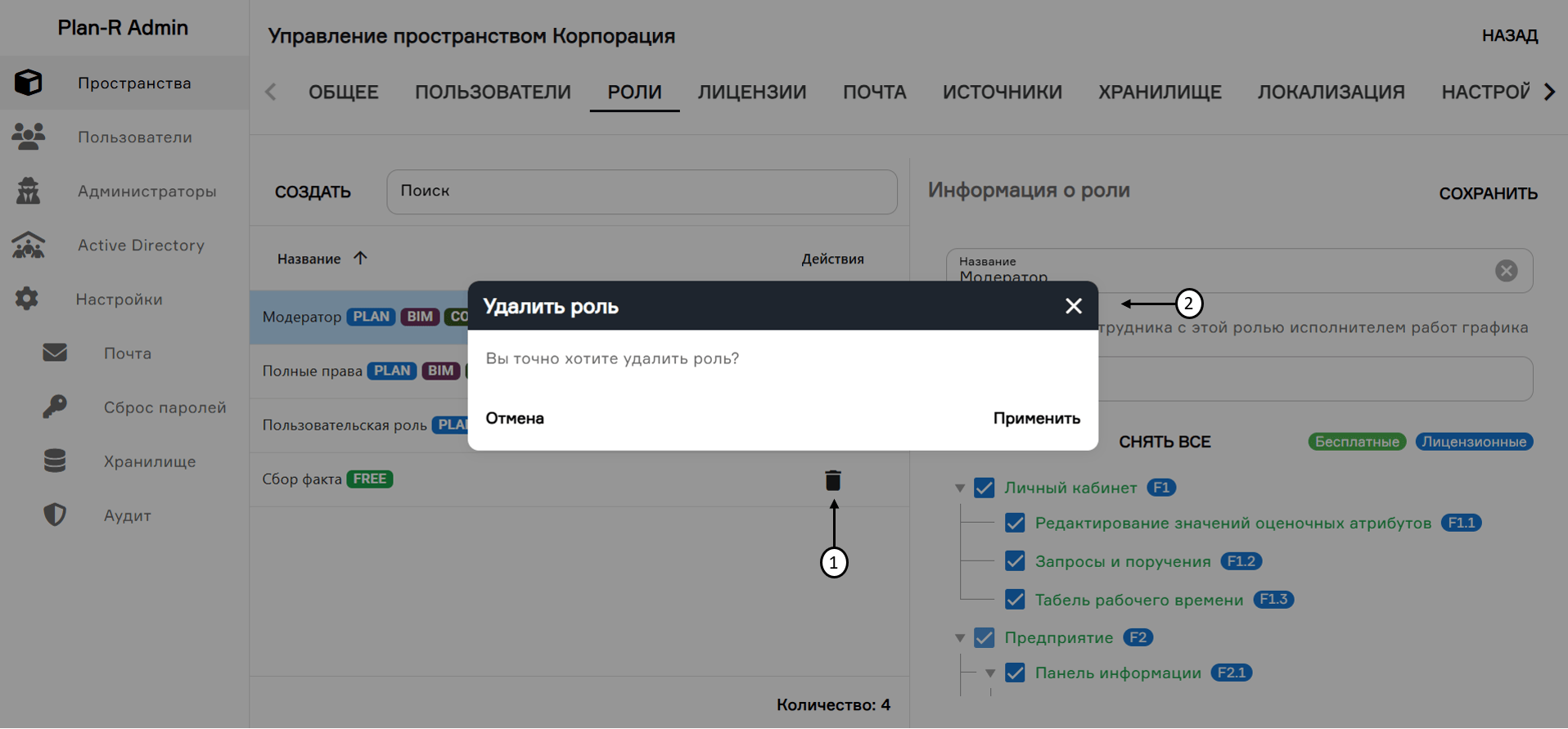This screenshot has width=1568, height=729.
Task: Confirm deletion with Применить button
Action: point(1036,418)
